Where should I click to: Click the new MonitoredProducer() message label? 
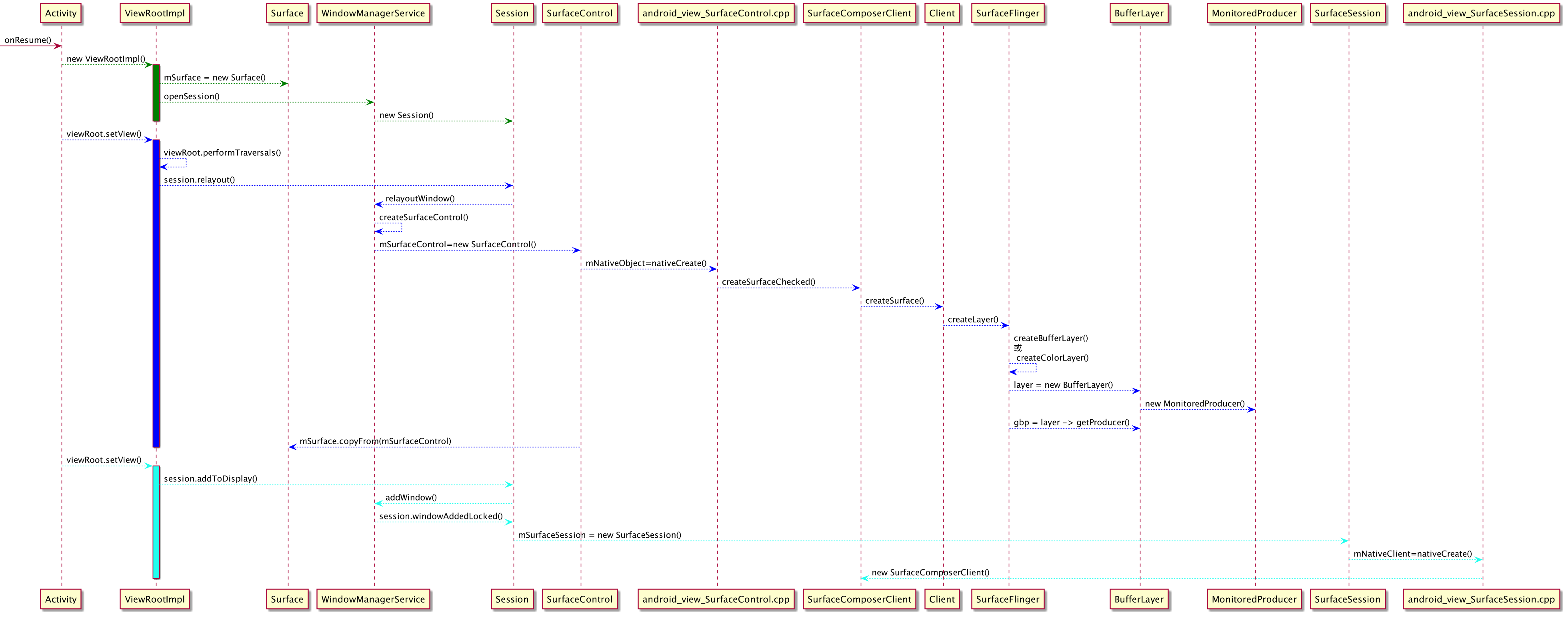pyautogui.click(x=1194, y=404)
